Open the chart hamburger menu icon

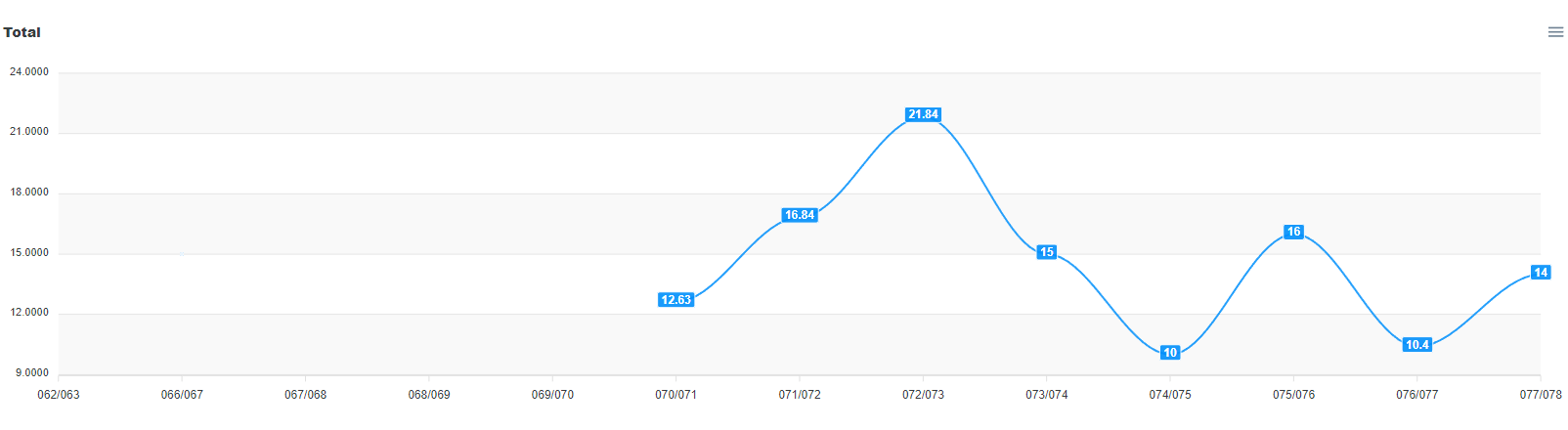pos(1555,32)
